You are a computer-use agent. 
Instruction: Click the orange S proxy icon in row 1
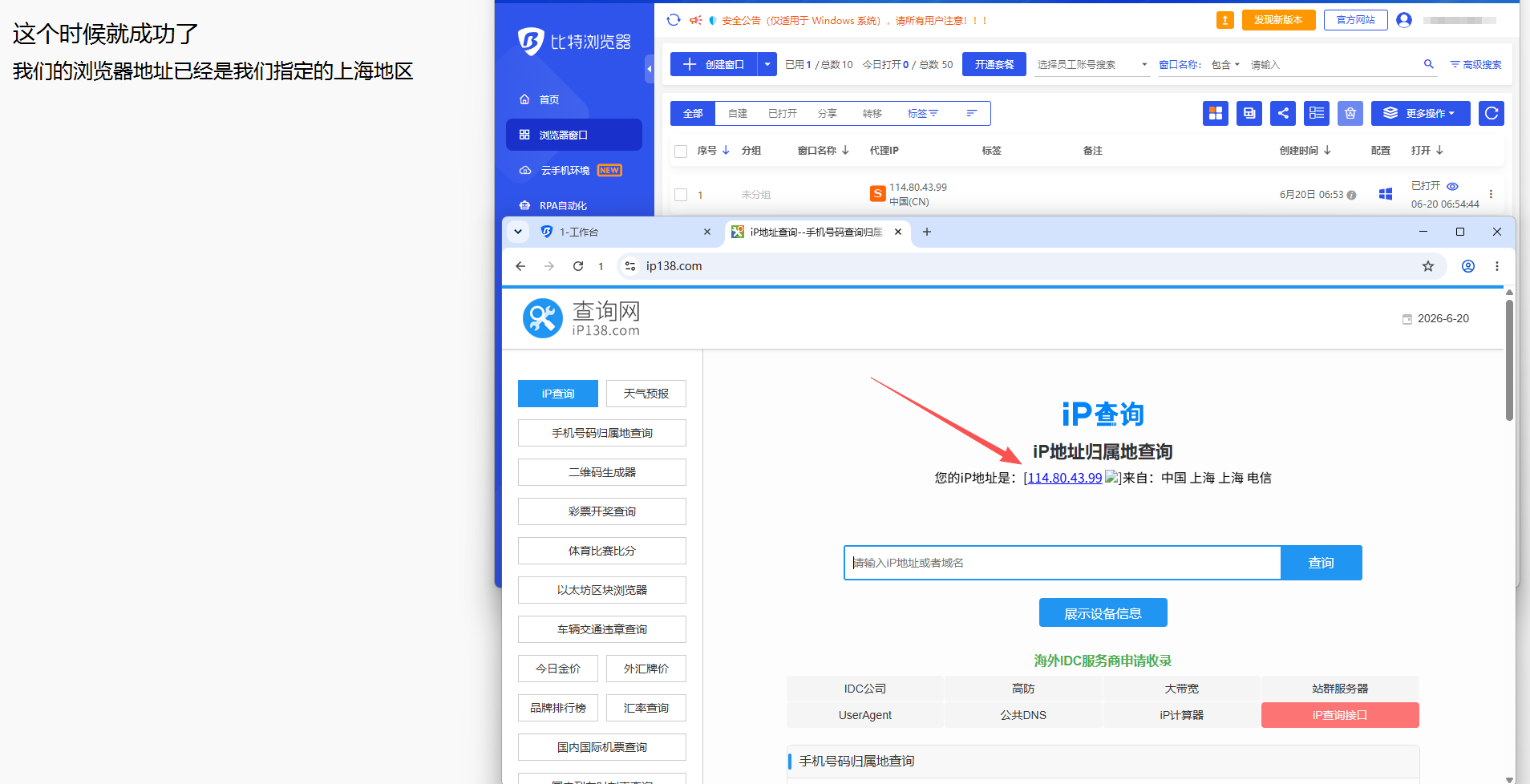pos(877,193)
